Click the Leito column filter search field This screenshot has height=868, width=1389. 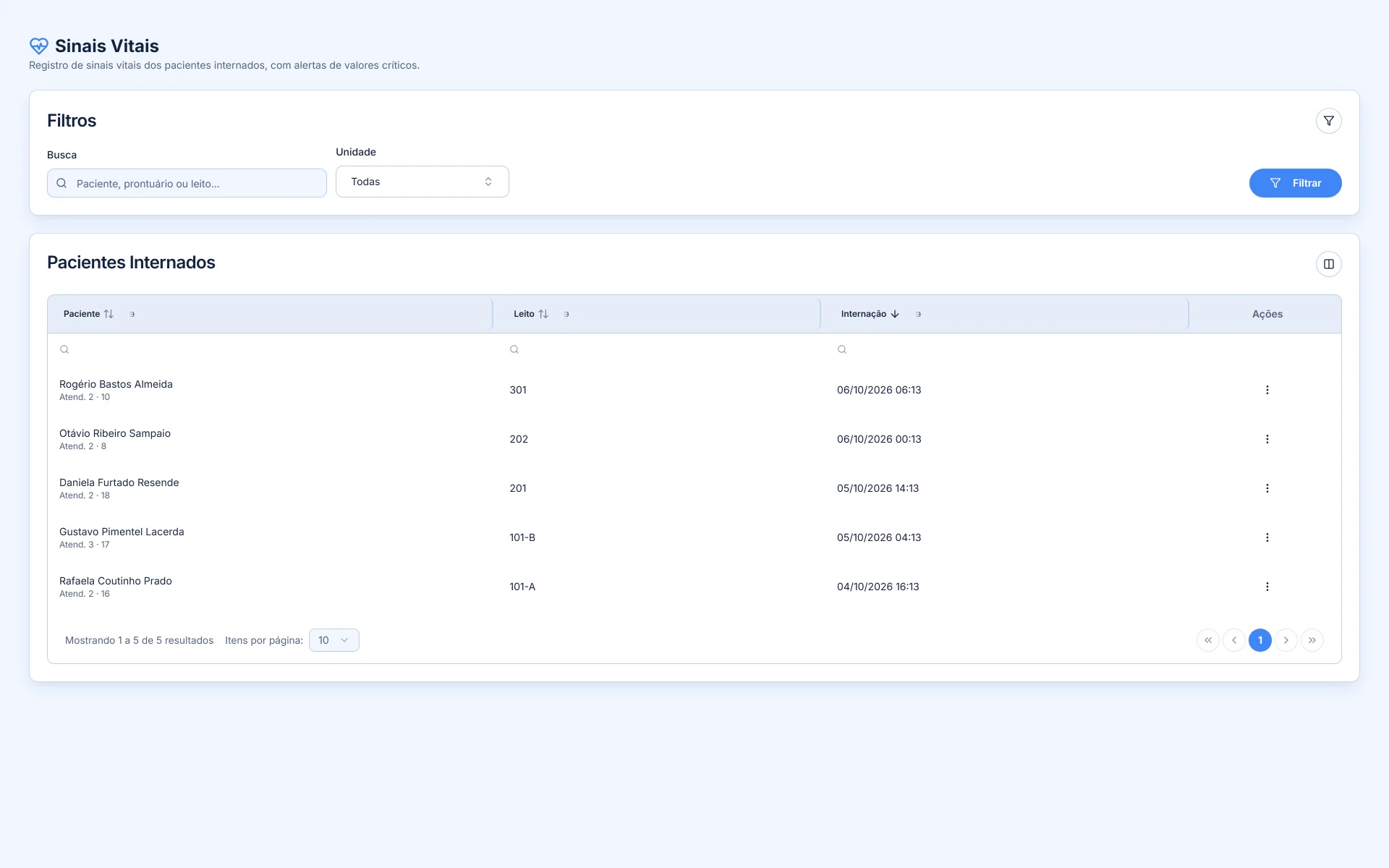tap(658, 349)
